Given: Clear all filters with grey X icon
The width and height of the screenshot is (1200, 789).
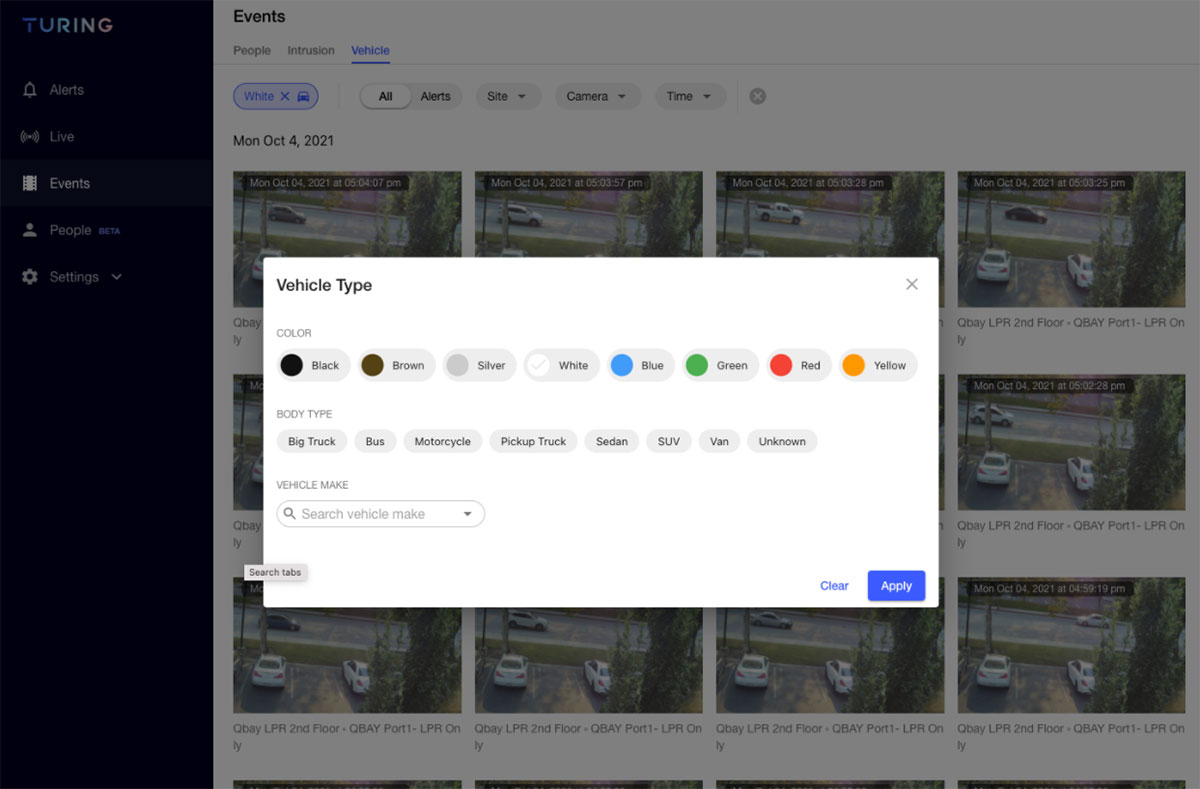Looking at the screenshot, I should 758,96.
